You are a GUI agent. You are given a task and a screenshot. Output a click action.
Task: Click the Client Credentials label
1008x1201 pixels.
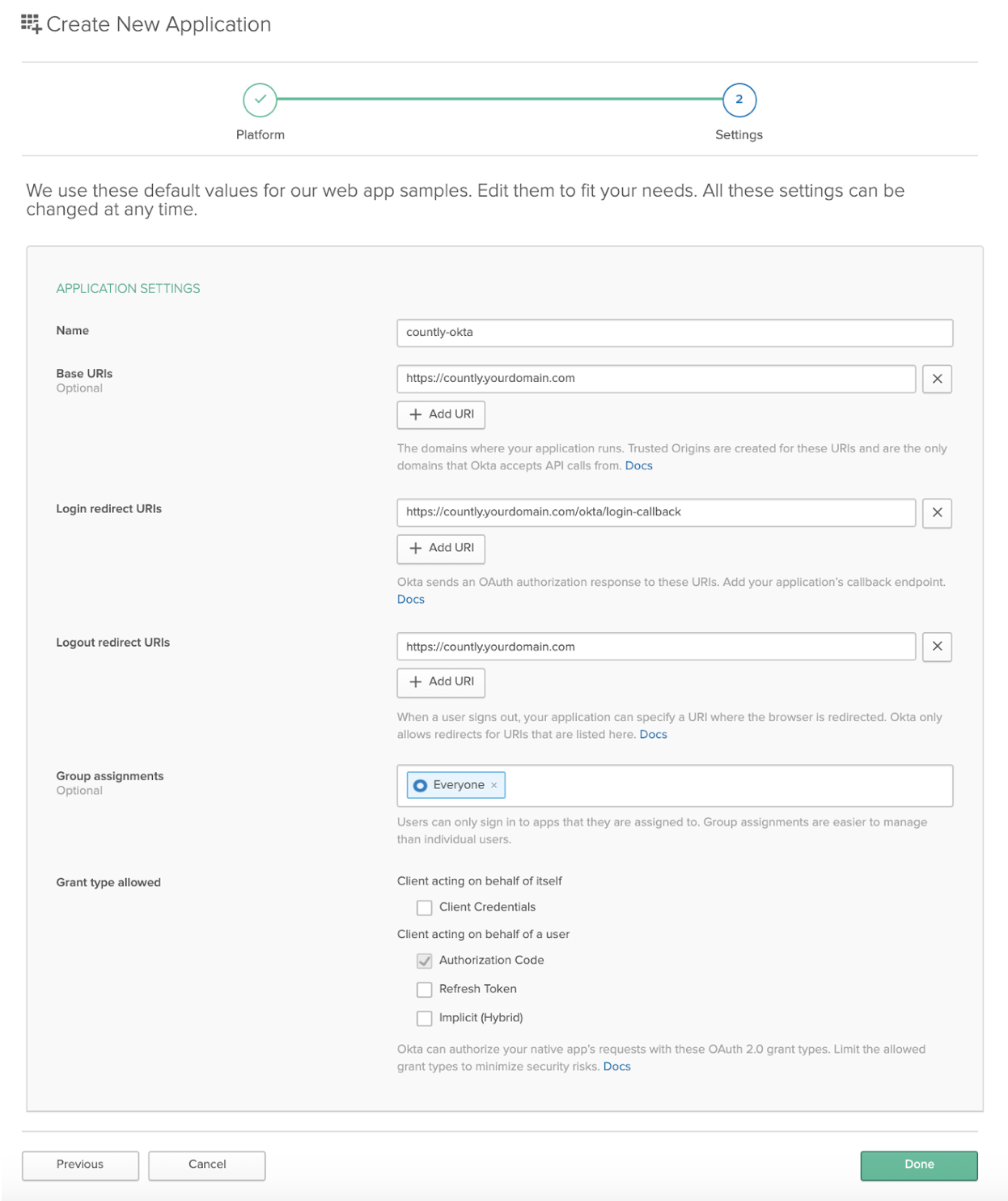click(487, 907)
